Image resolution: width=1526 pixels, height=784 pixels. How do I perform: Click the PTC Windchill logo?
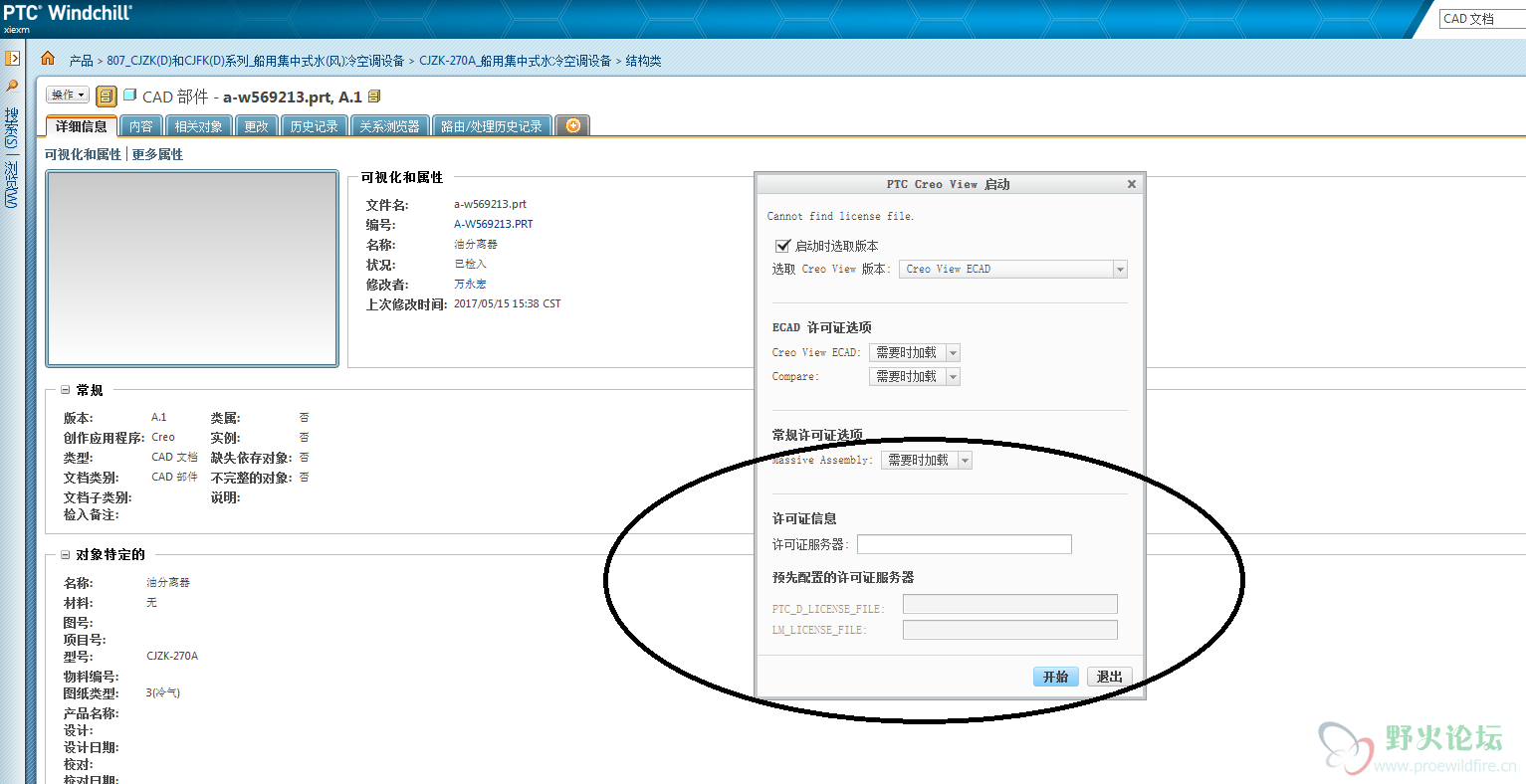(68, 13)
